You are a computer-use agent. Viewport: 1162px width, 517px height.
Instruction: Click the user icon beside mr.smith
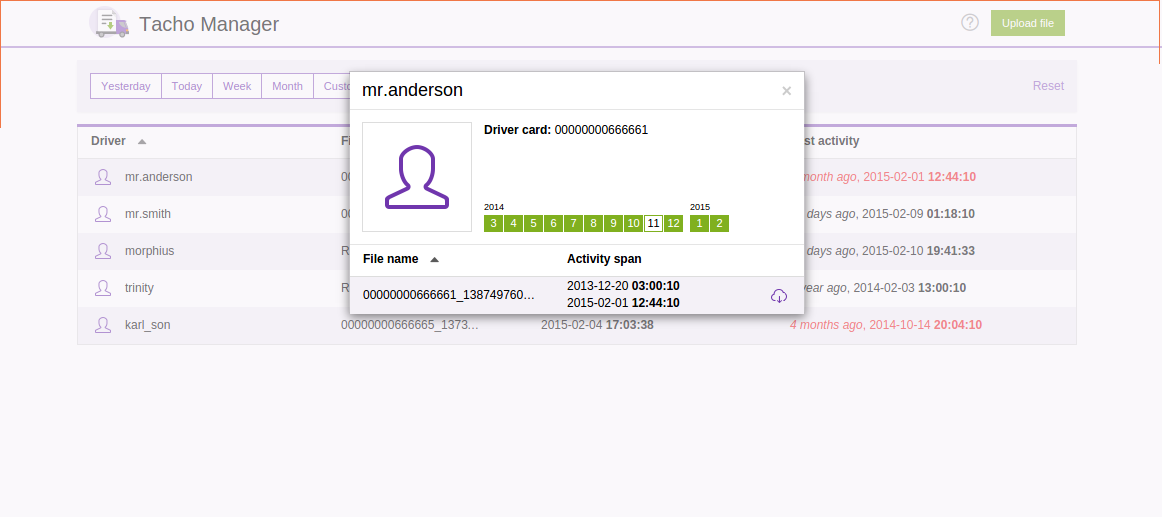coord(102,214)
